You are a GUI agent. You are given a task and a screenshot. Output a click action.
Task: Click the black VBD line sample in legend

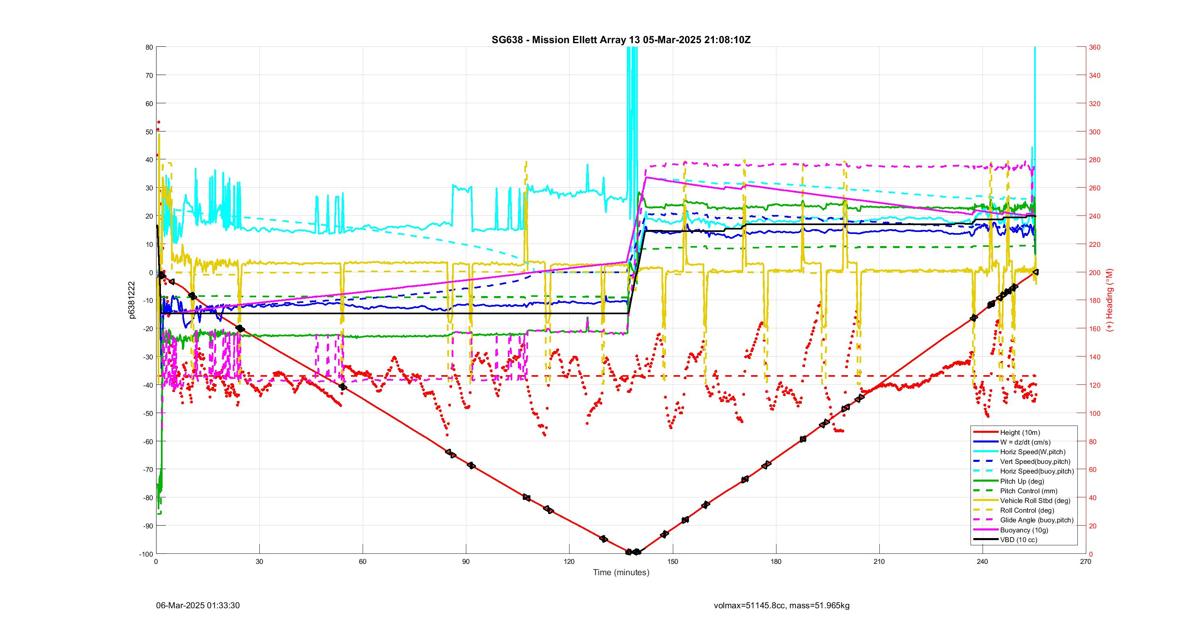(984, 538)
